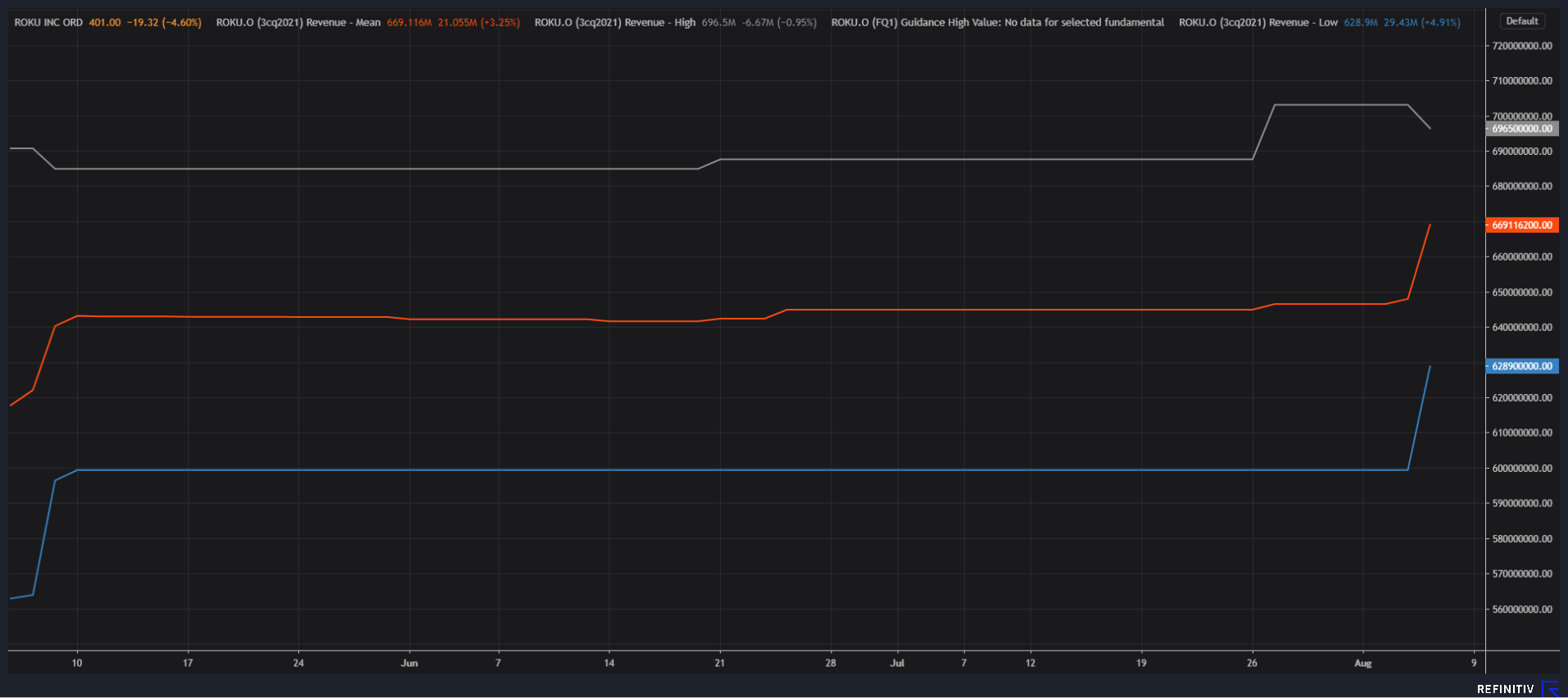Click the 590000000.00 axis label

1522,503
